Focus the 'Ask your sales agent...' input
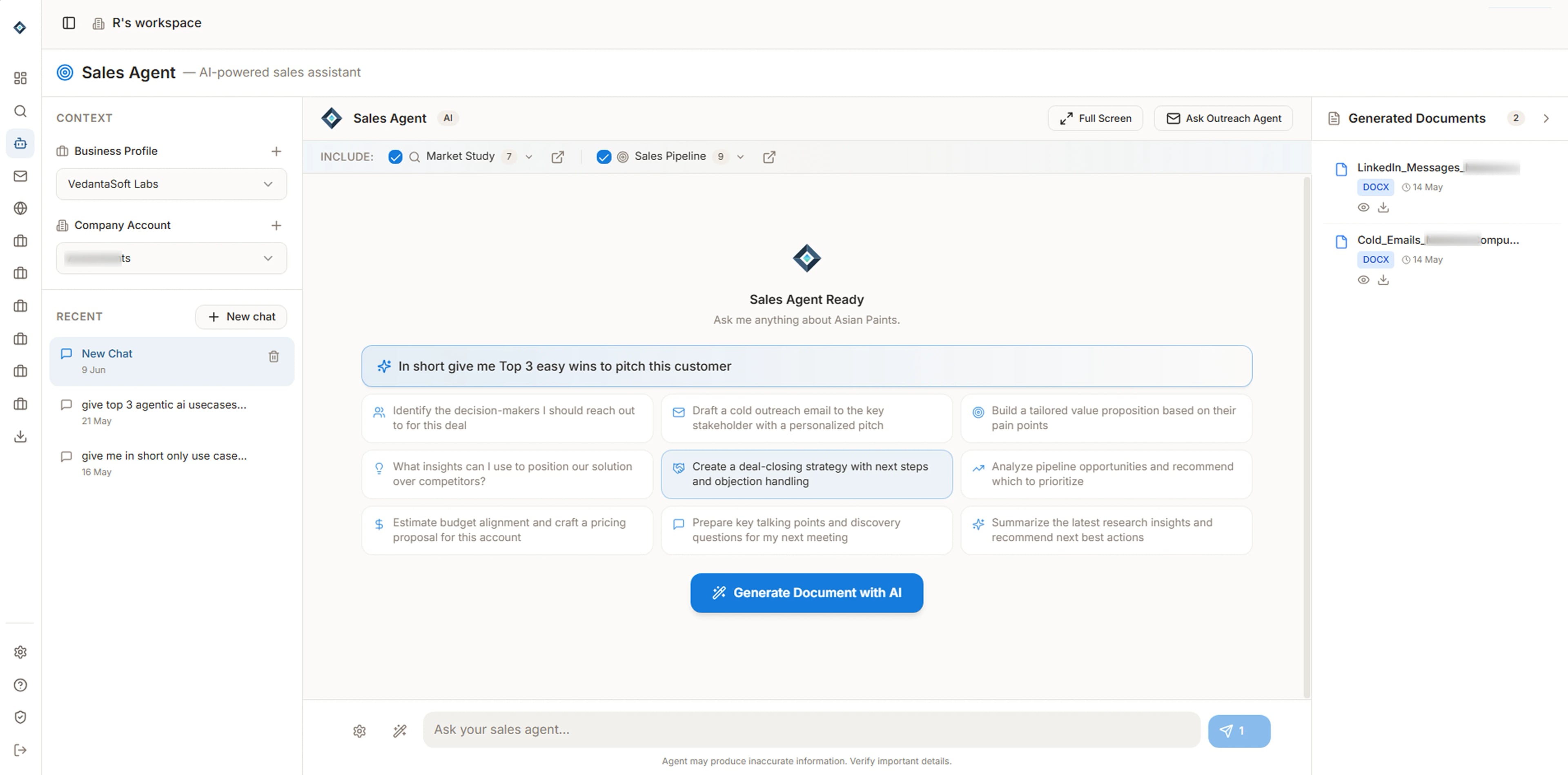This screenshot has height=775, width=1568. point(811,729)
